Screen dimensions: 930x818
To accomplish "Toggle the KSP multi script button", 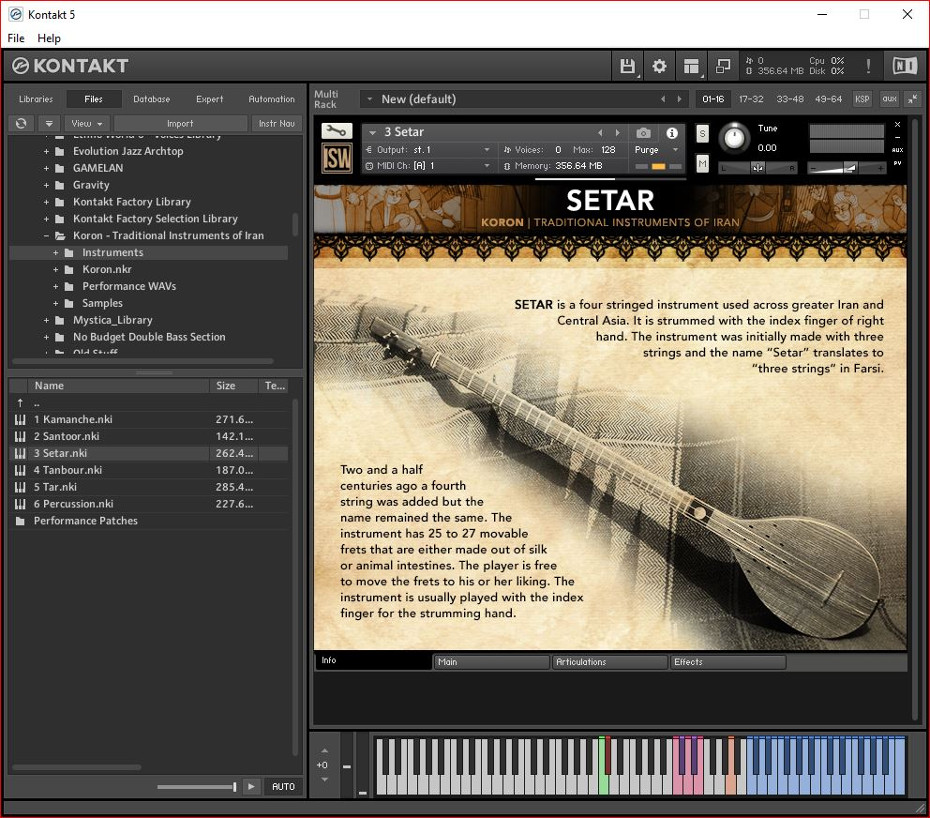I will (862, 99).
